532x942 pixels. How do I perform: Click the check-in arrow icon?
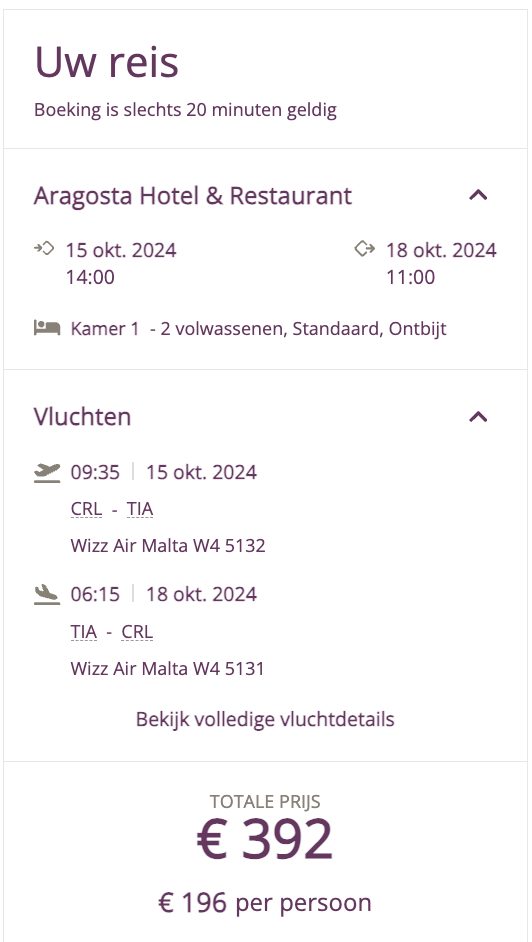coord(44,248)
